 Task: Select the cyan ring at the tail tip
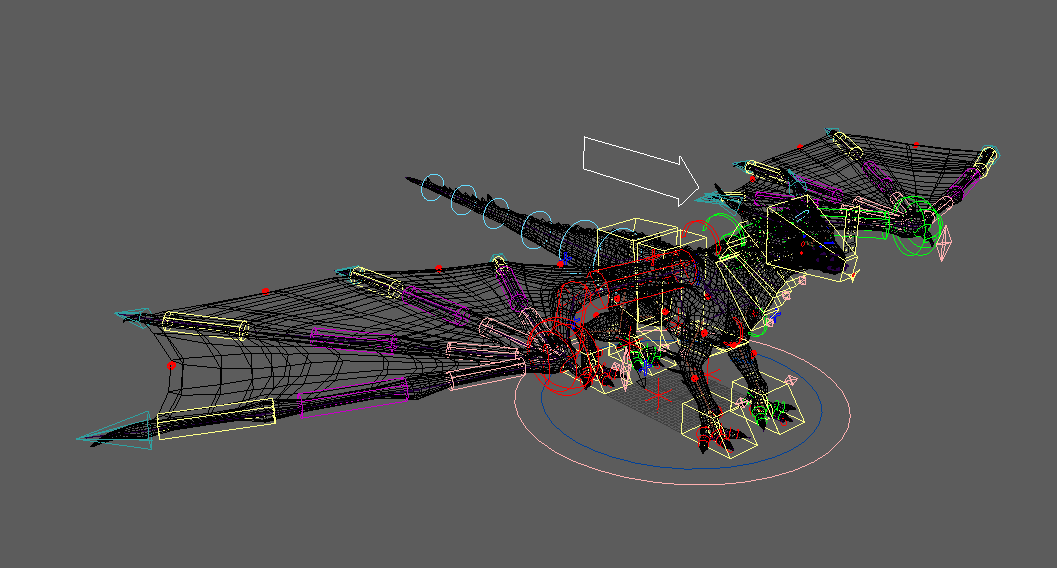pyautogui.click(x=433, y=188)
